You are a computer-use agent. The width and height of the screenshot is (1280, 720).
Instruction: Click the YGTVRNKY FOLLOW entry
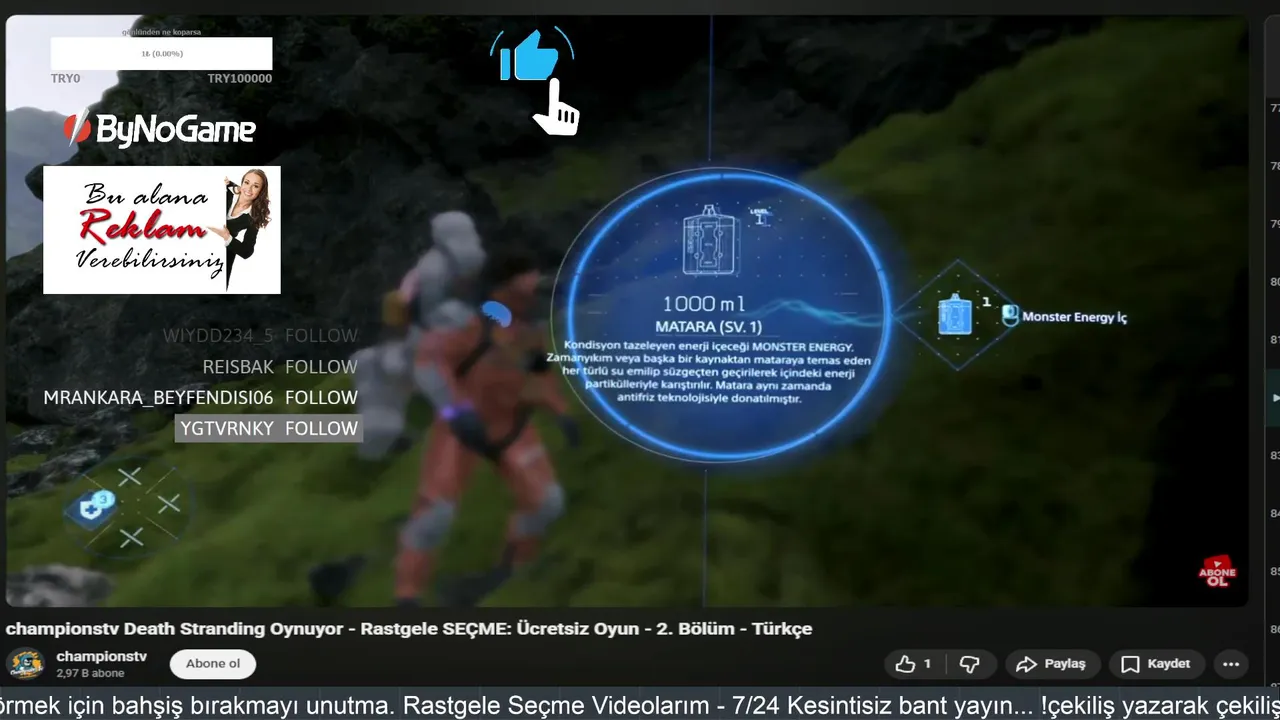point(269,428)
